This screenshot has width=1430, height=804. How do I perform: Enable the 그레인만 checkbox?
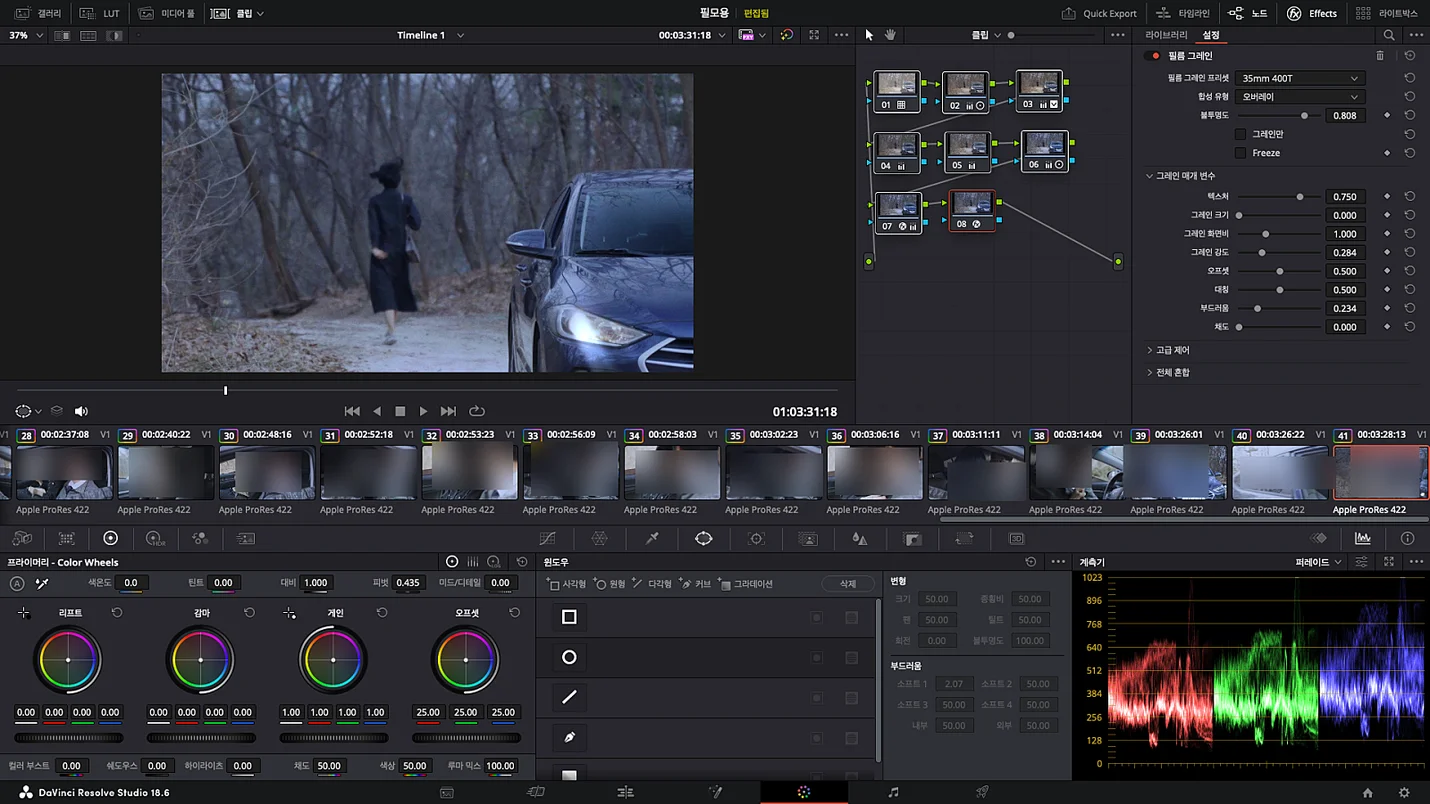tap(1240, 134)
